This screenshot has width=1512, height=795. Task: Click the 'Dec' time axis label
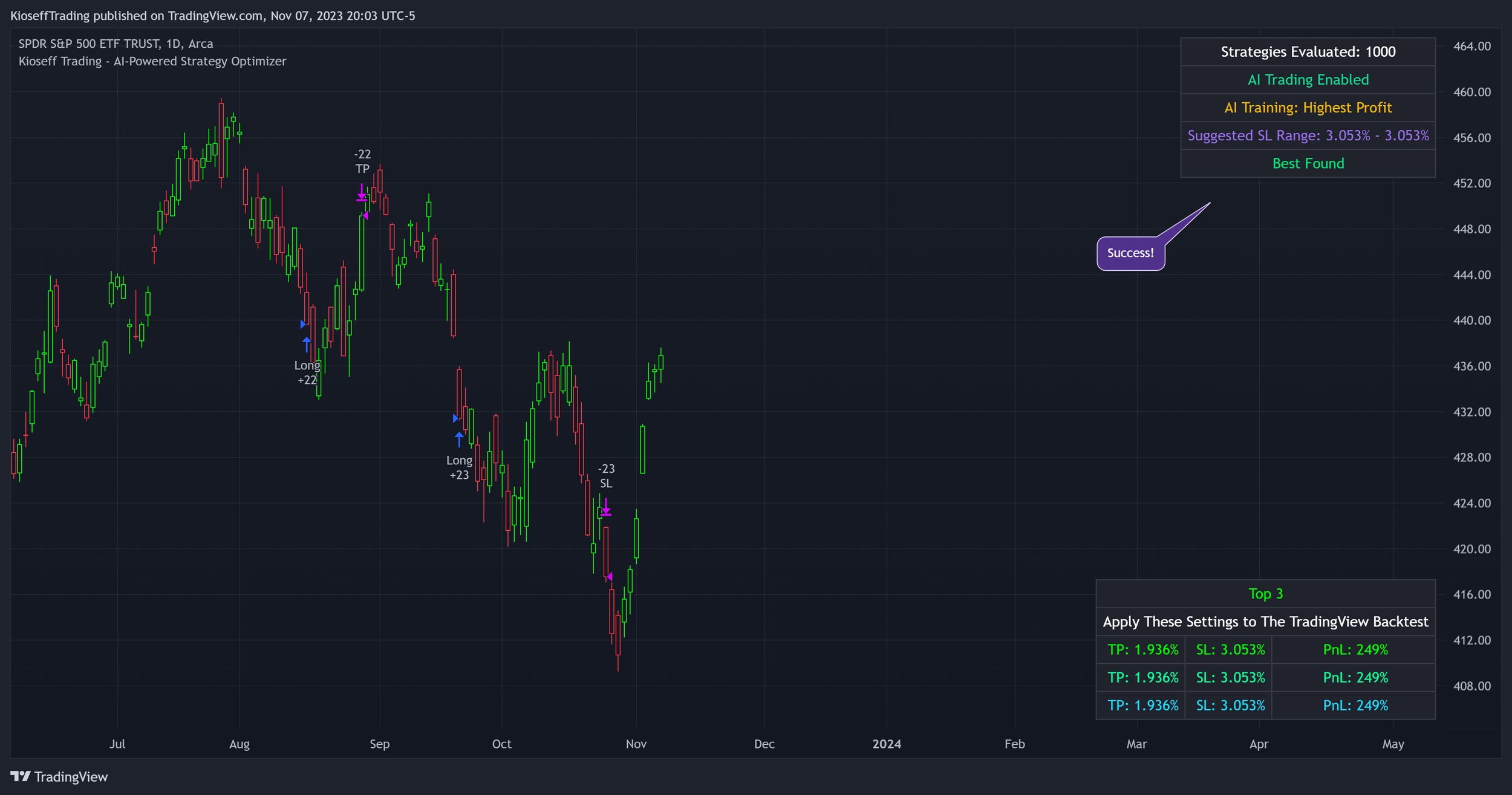(x=764, y=744)
